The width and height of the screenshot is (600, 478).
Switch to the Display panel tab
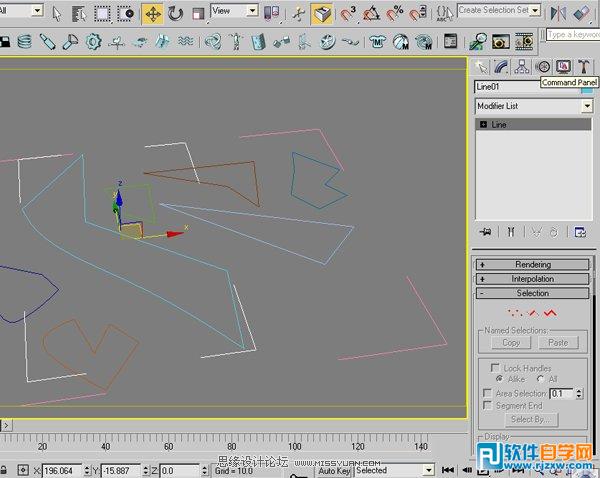(563, 67)
